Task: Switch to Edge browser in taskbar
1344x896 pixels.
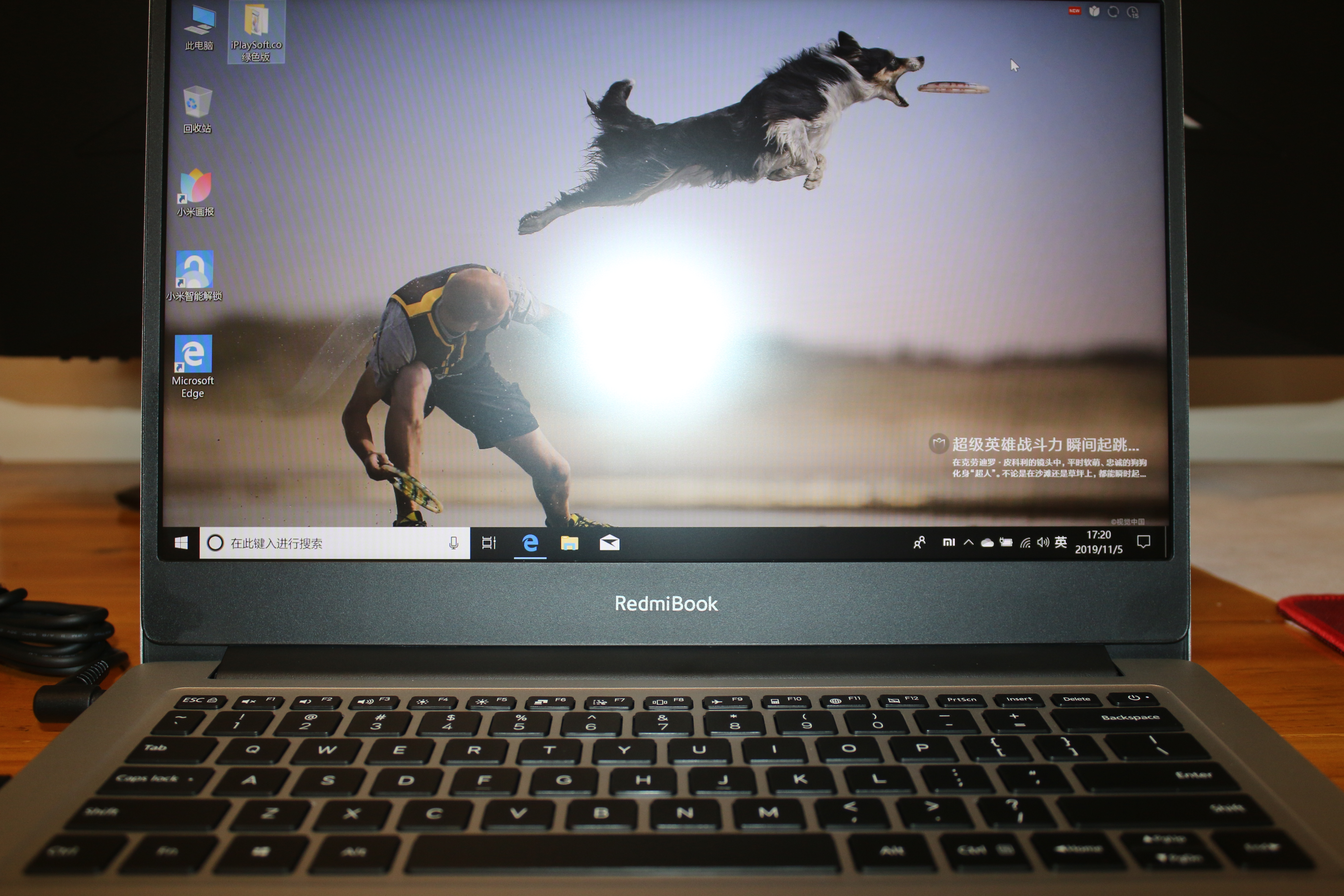Action: 530,542
